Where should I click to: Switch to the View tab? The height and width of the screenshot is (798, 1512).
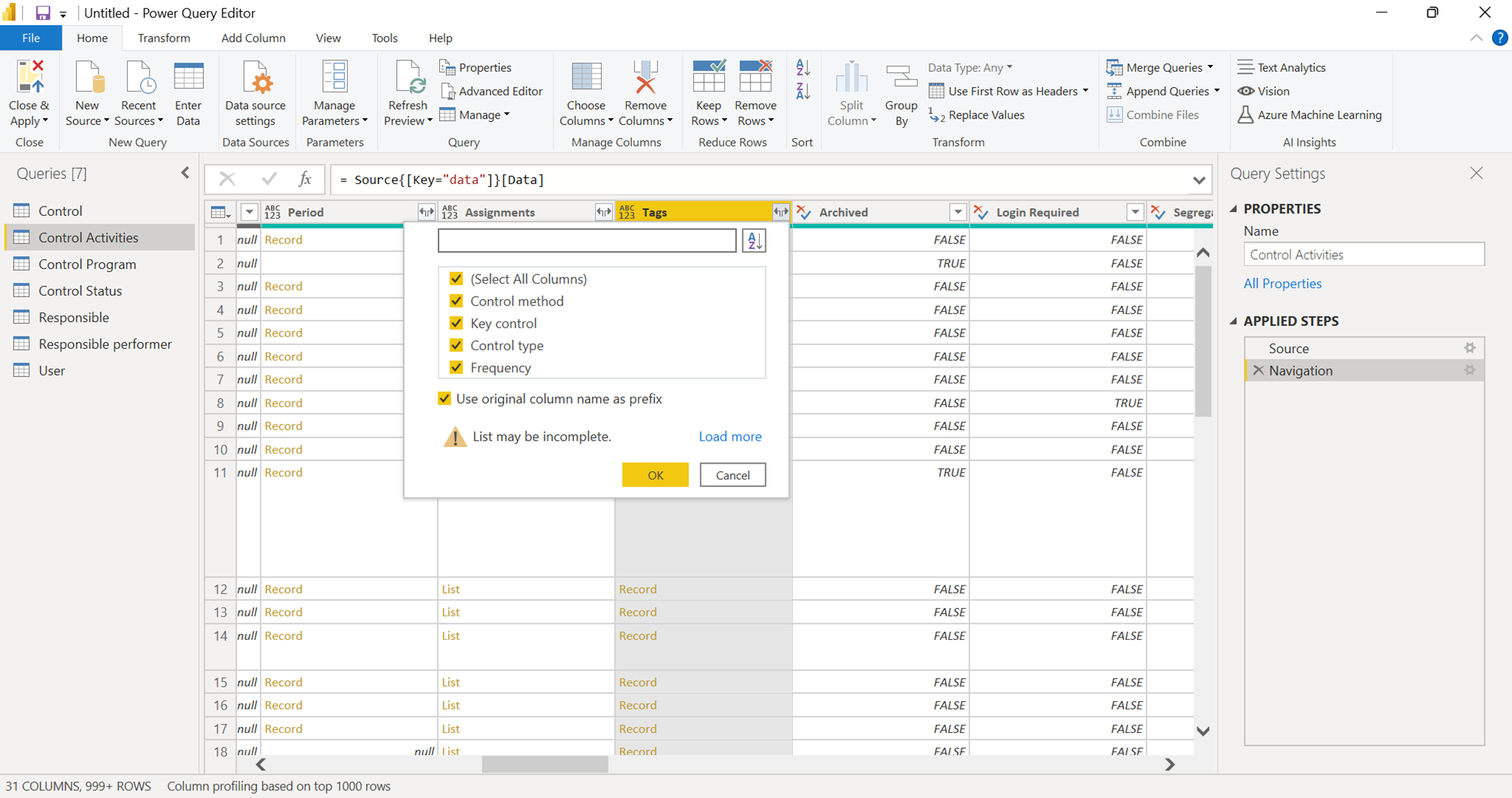click(328, 38)
